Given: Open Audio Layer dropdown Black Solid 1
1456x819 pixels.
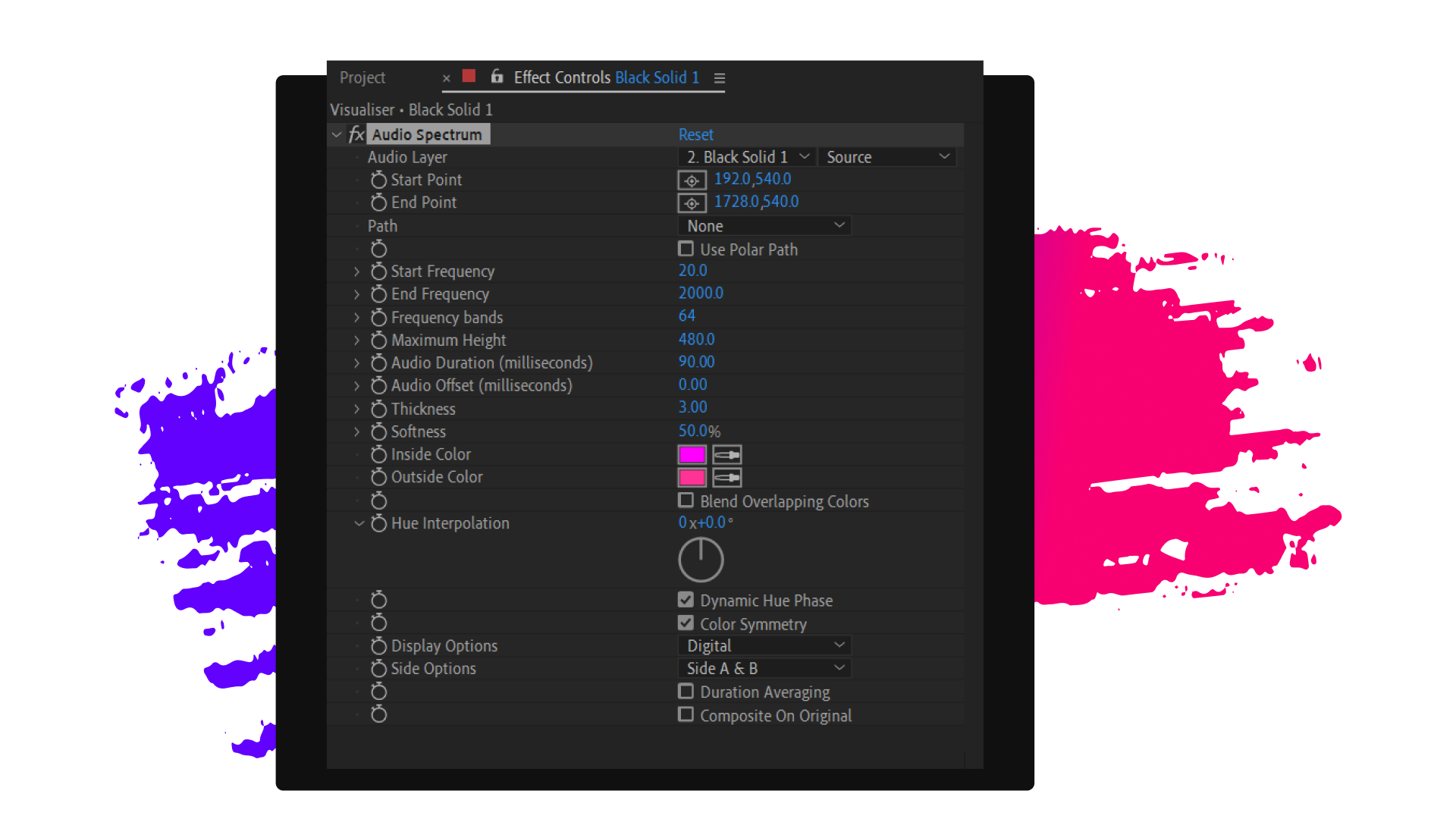Looking at the screenshot, I should [x=747, y=157].
